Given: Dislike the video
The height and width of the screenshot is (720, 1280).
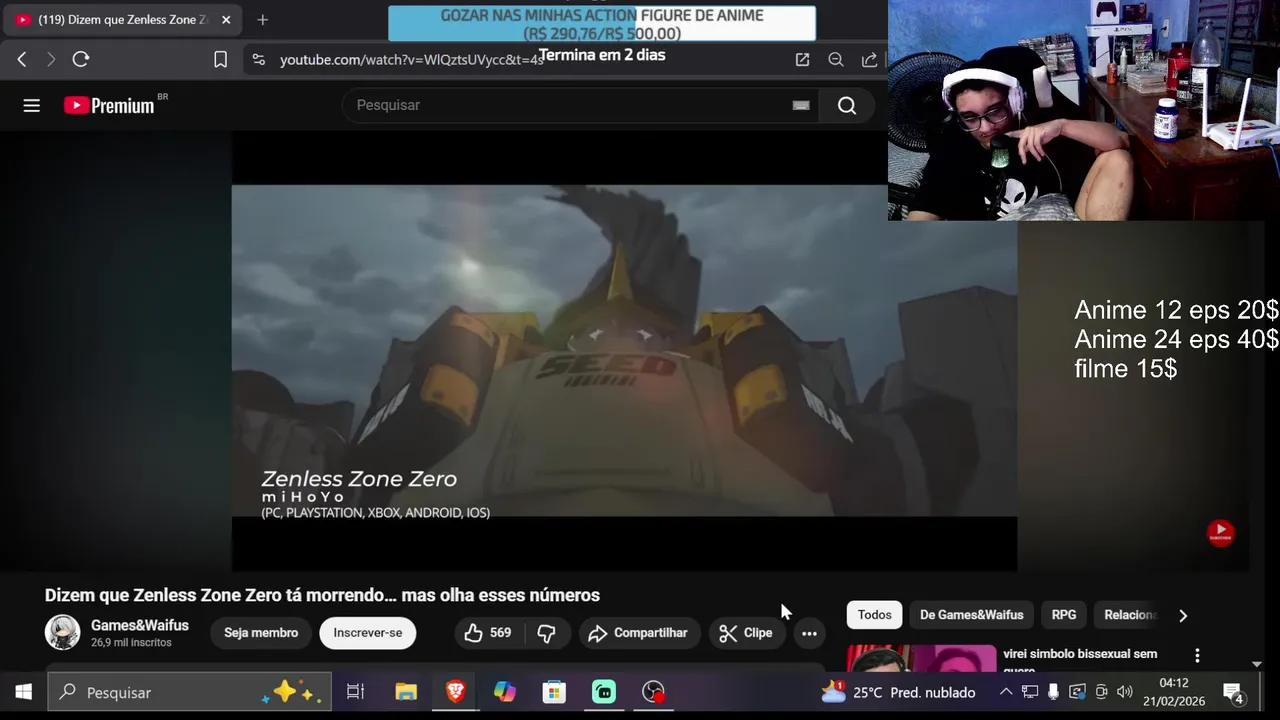Looking at the screenshot, I should (546, 633).
